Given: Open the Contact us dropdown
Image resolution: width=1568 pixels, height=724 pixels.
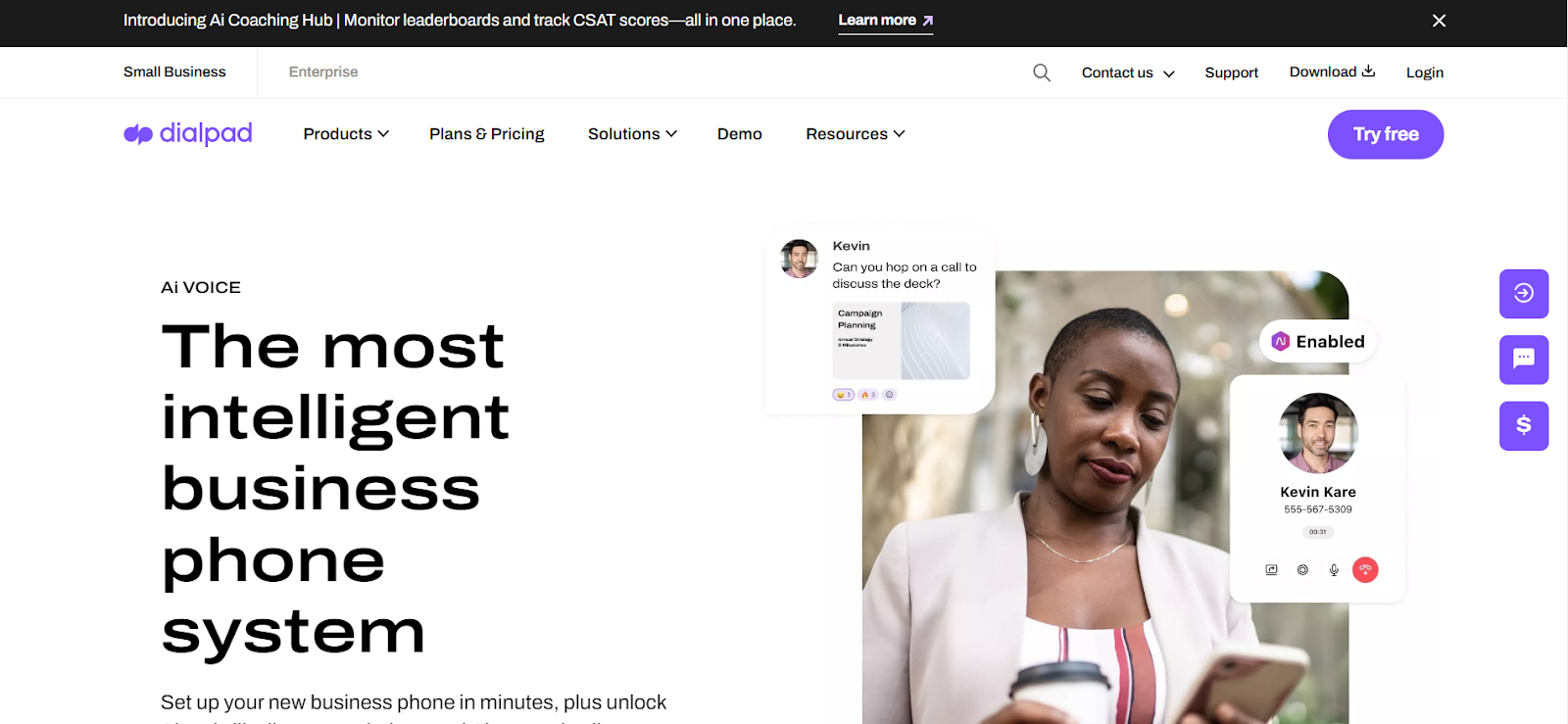Looking at the screenshot, I should tap(1128, 72).
